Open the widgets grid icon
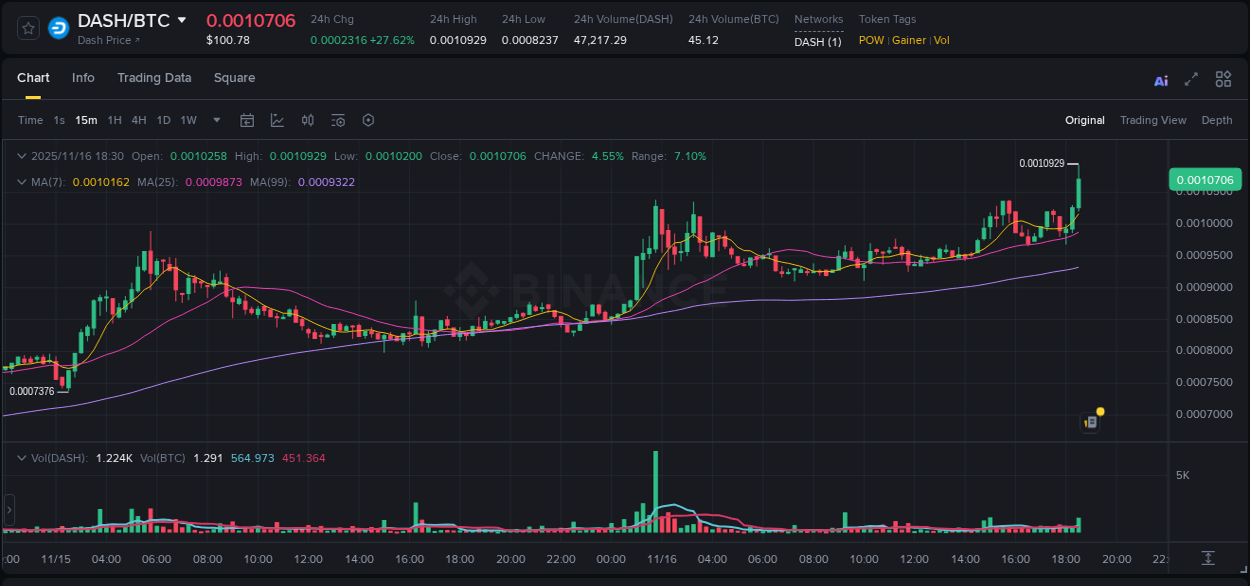Screen dimensions: 1250x586 [x=1223, y=78]
